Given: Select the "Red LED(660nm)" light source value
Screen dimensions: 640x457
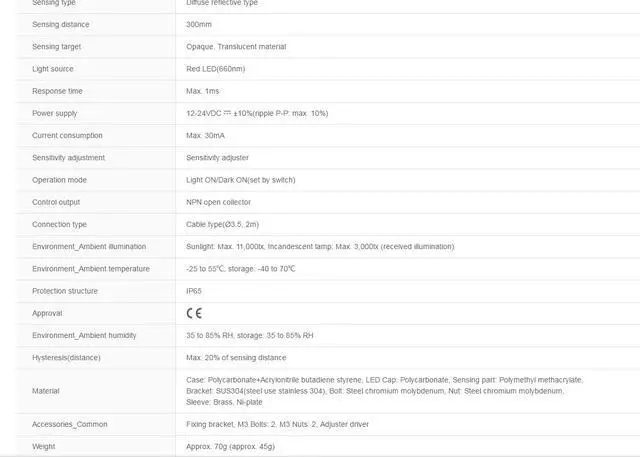Looking at the screenshot, I should [215, 69].
